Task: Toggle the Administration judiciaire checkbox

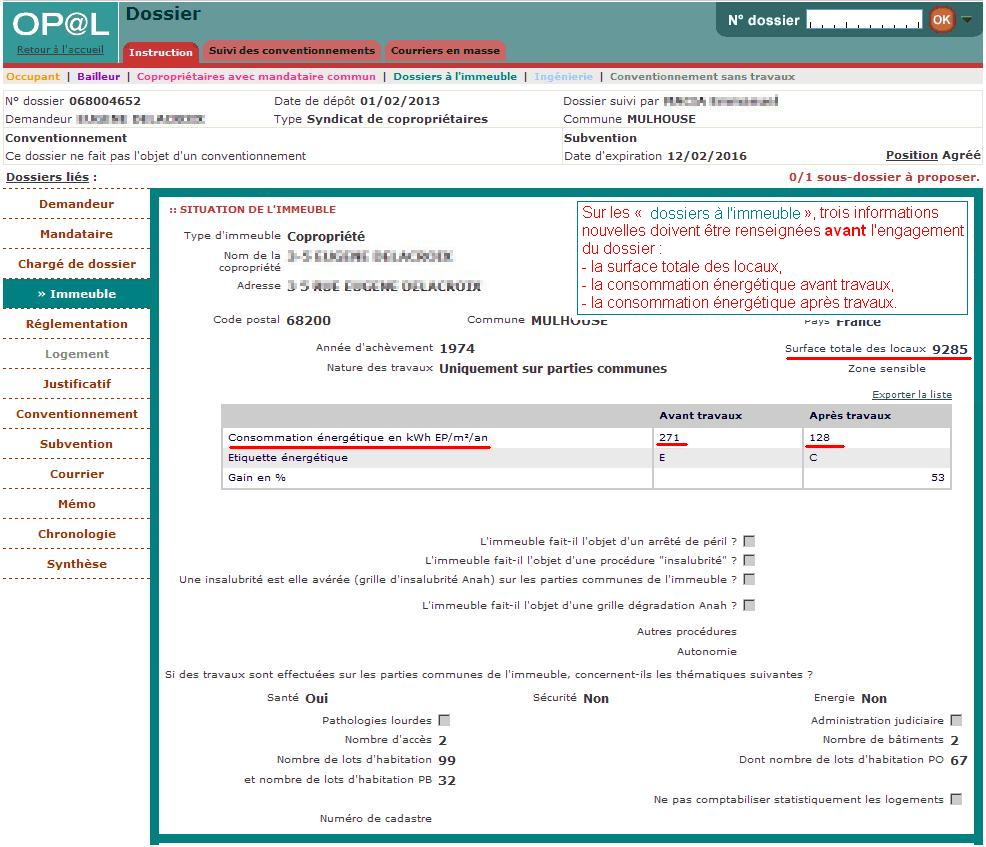Action: [956, 721]
